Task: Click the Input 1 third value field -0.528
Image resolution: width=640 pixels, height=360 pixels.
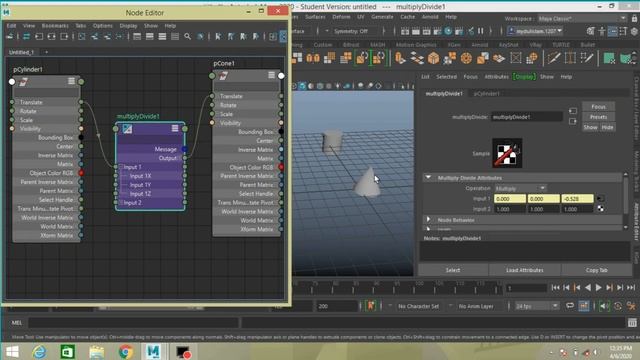Action: pos(577,199)
